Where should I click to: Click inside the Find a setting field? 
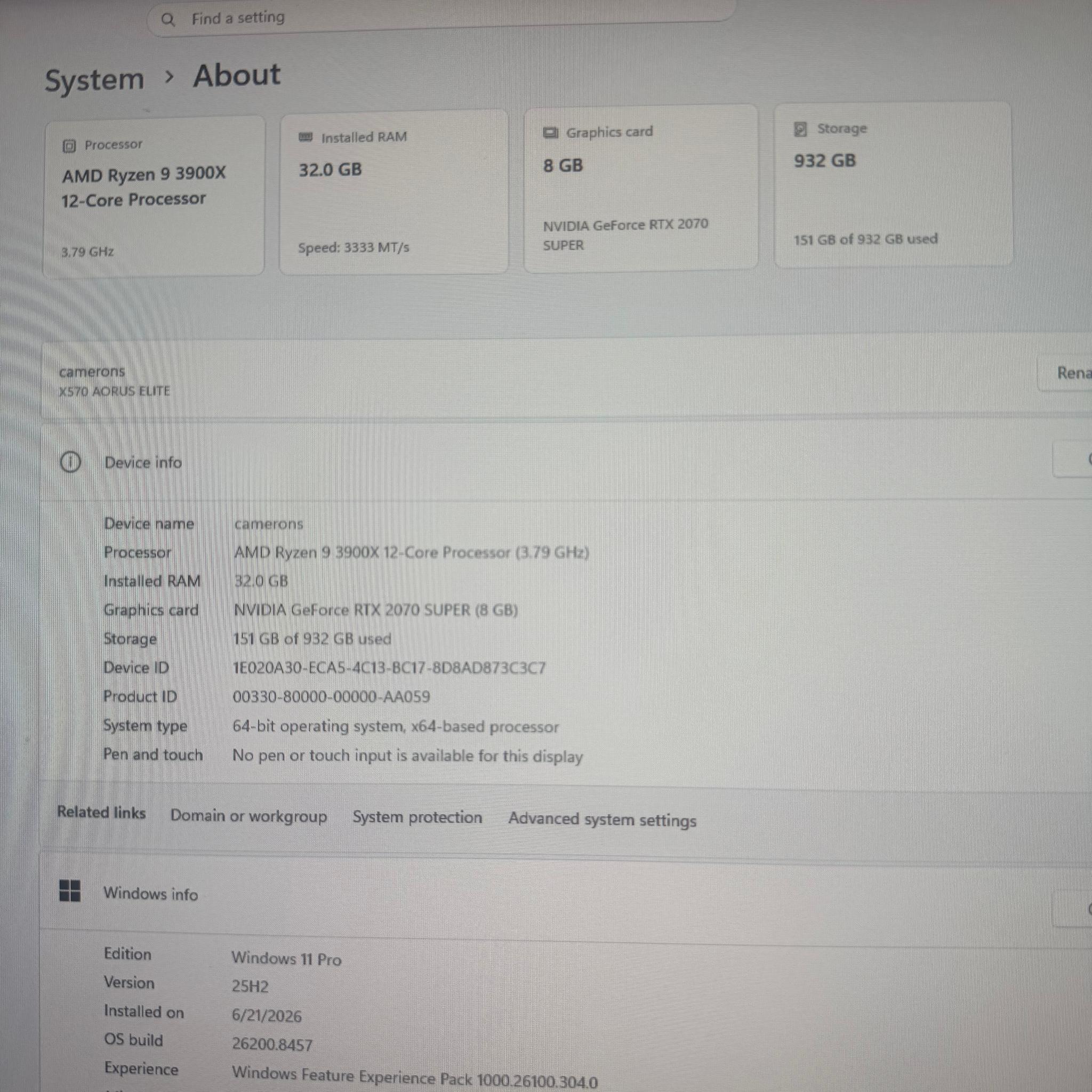click(x=442, y=18)
